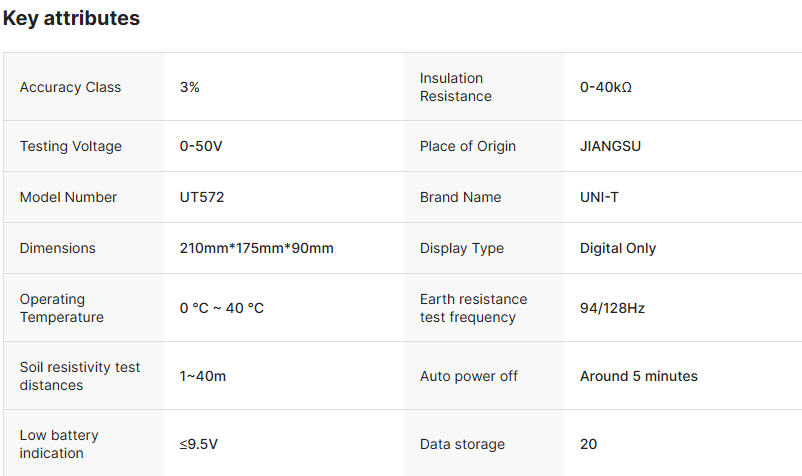802x476 pixels.
Task: Click the 1~40m distance value
Action: coord(203,376)
